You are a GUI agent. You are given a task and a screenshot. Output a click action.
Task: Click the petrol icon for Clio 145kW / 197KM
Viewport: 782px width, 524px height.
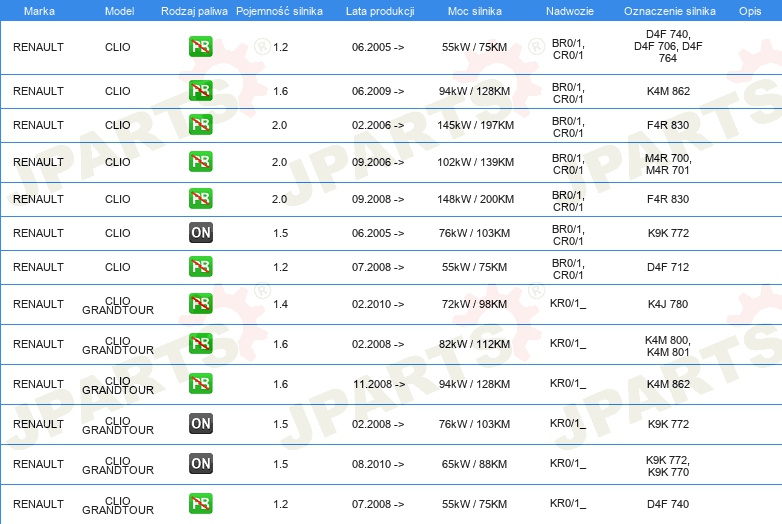[x=201, y=125]
